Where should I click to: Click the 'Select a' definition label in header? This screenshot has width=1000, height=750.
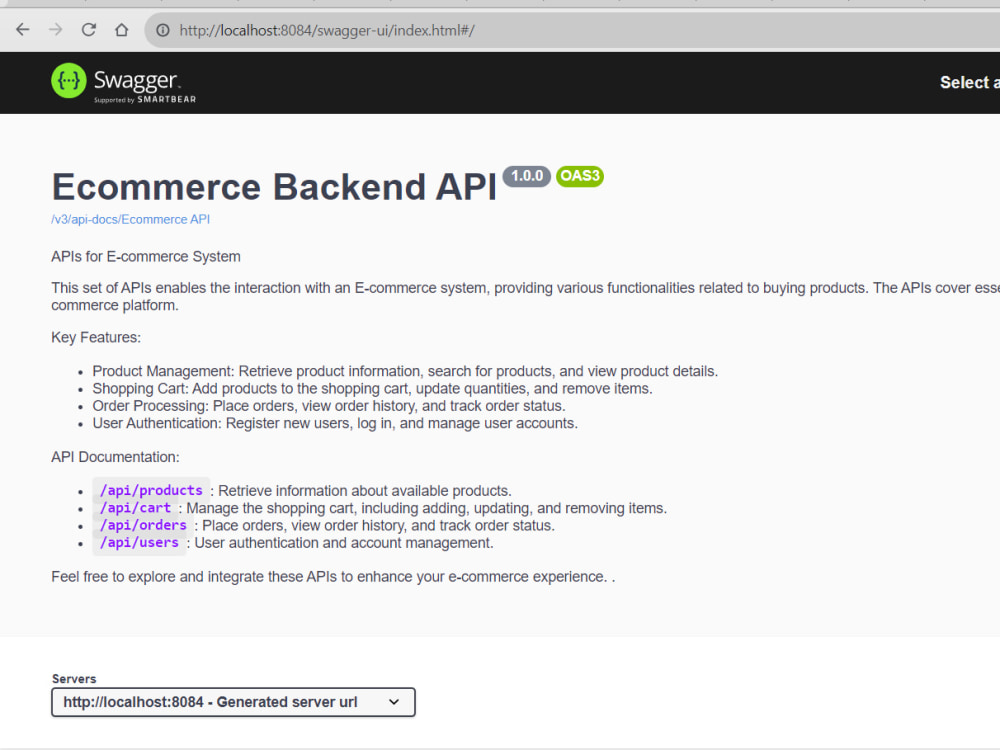969,82
